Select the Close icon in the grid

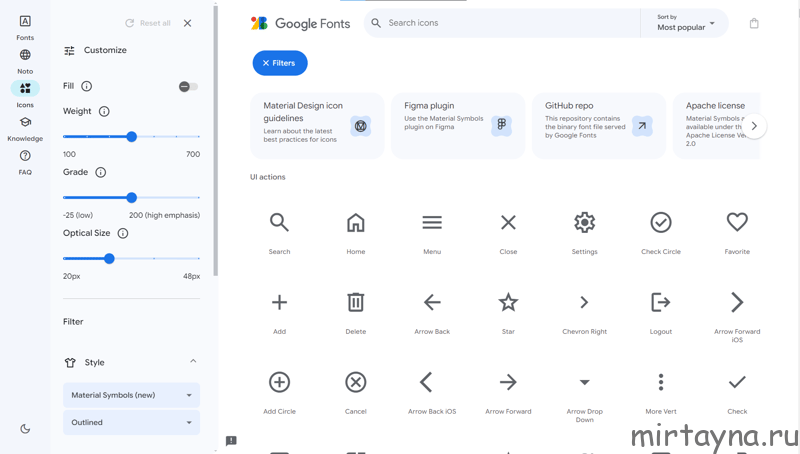click(x=508, y=223)
